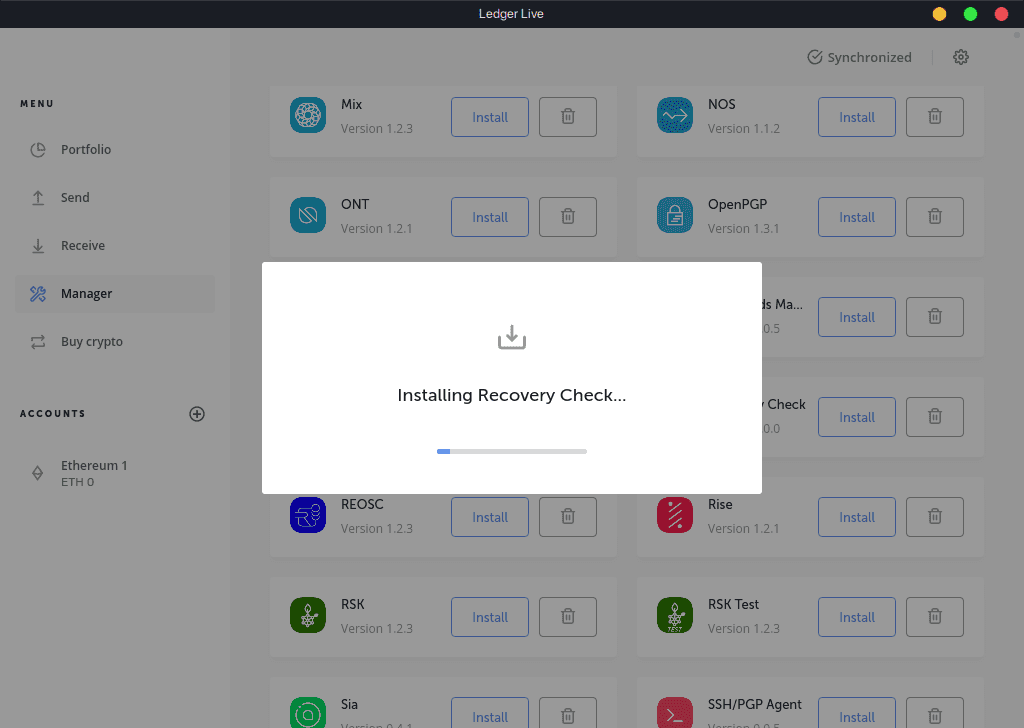Screen dimensions: 1024x728
Task: Click the REOSC app icon
Action: pyautogui.click(x=308, y=514)
